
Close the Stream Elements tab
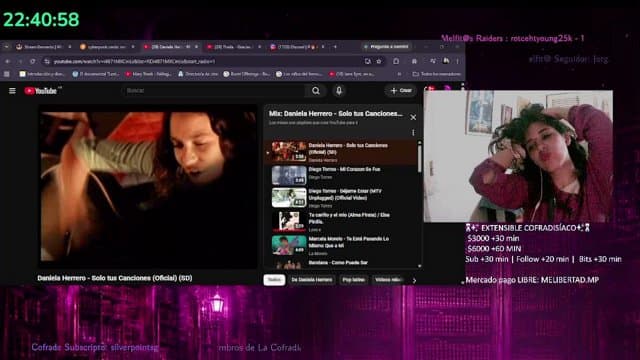pos(70,47)
